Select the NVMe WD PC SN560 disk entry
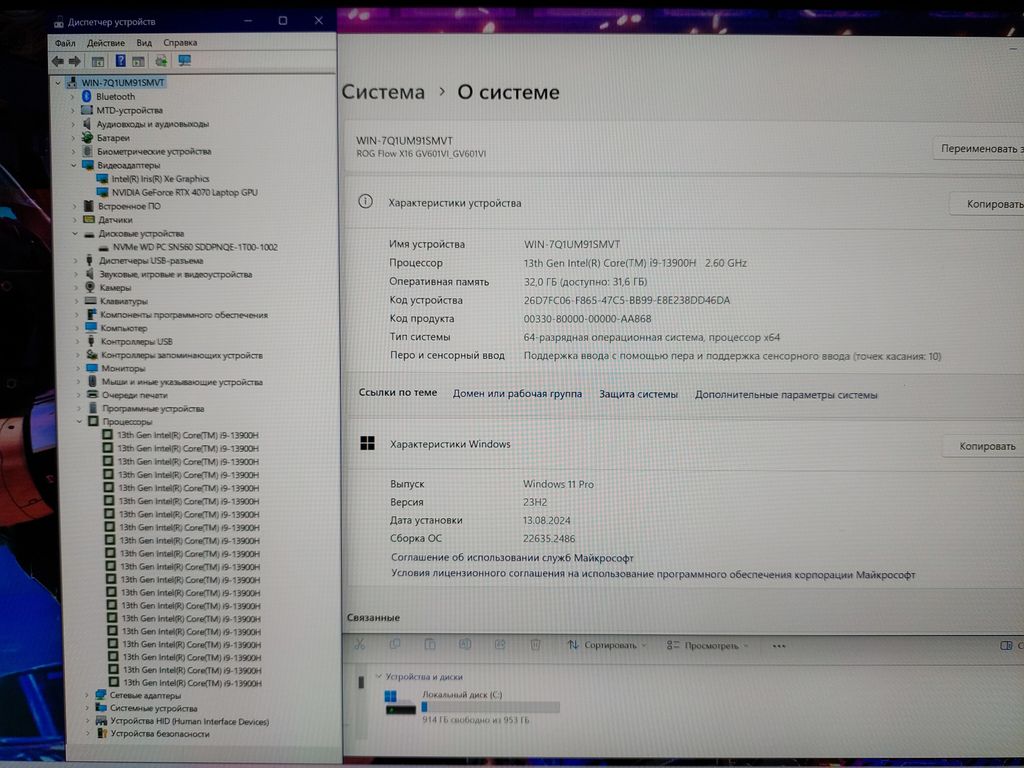Screen dimensions: 1024x768 point(195,248)
